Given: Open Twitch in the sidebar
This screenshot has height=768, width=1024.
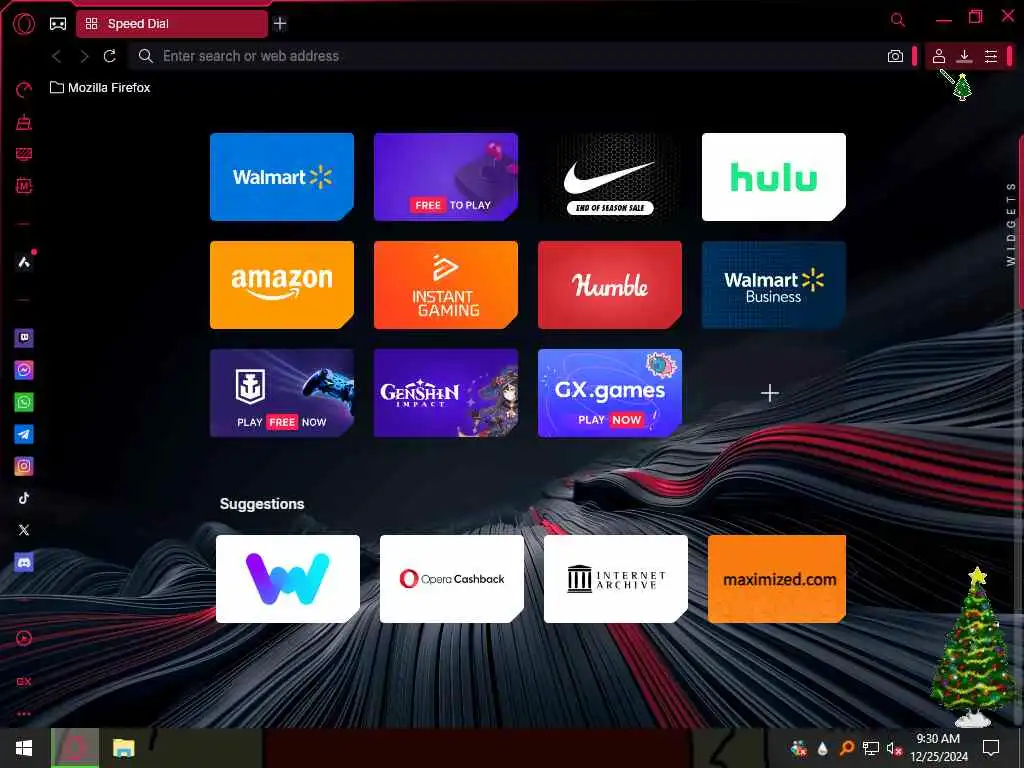Looking at the screenshot, I should pos(24,338).
